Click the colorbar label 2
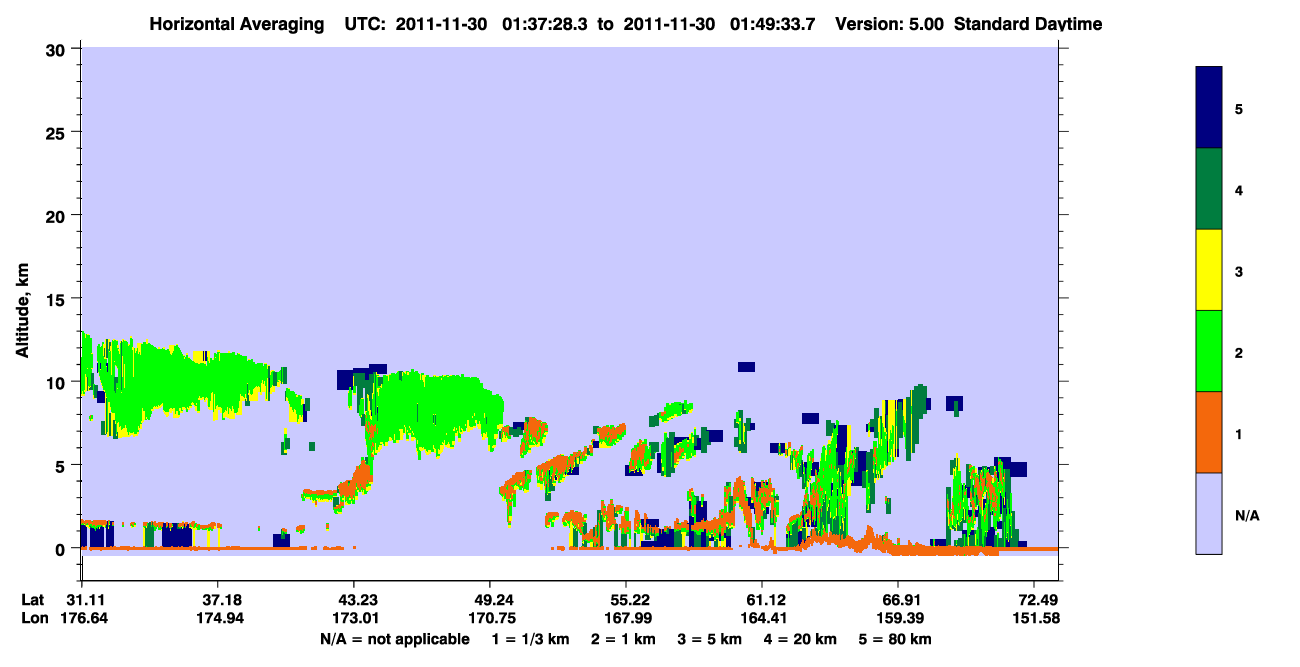1300x667 pixels. pos(1239,352)
